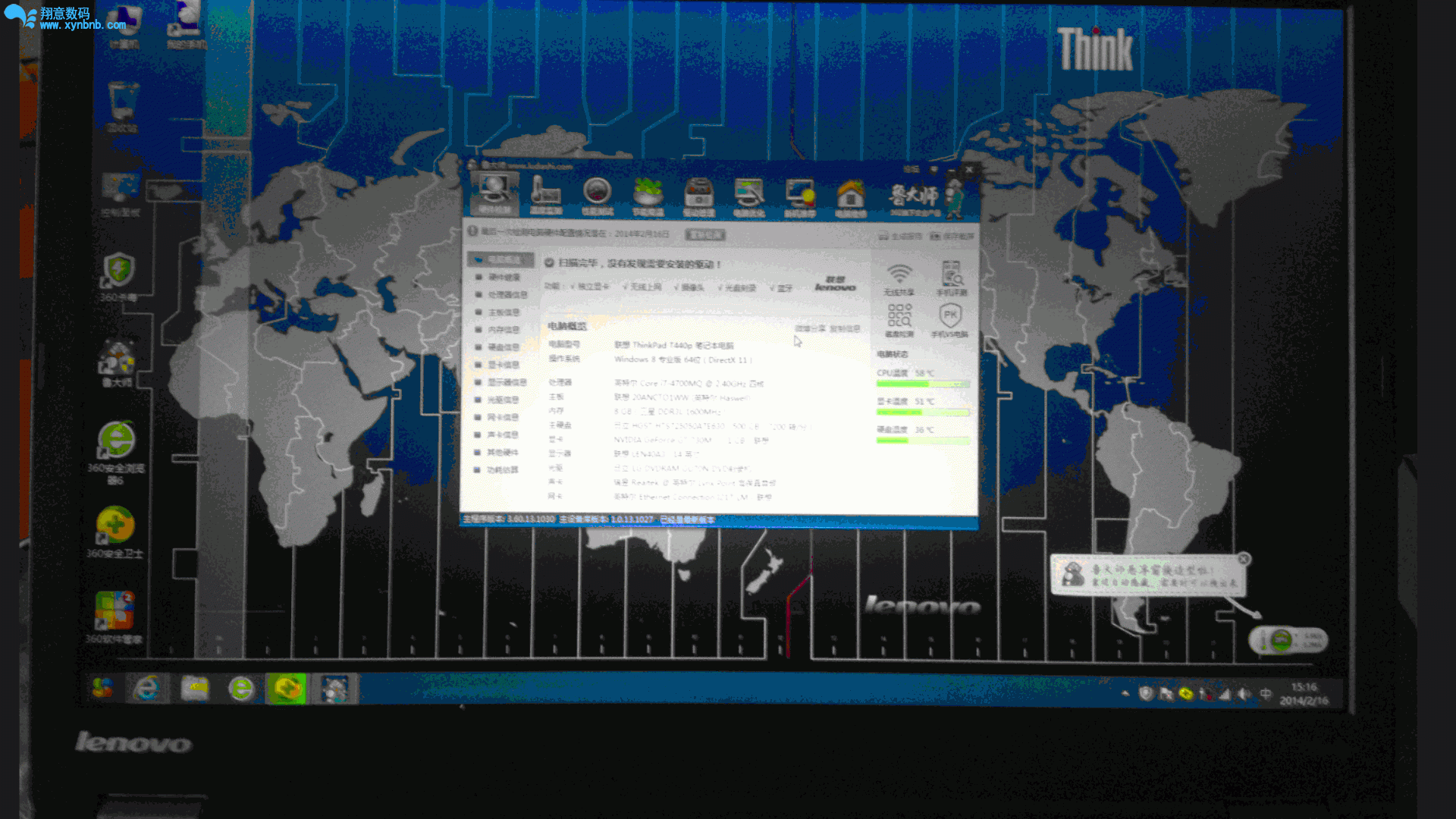The height and width of the screenshot is (819, 1456).
Task: Open the 硬件检测 hardware detection toolbar icon
Action: pyautogui.click(x=494, y=194)
